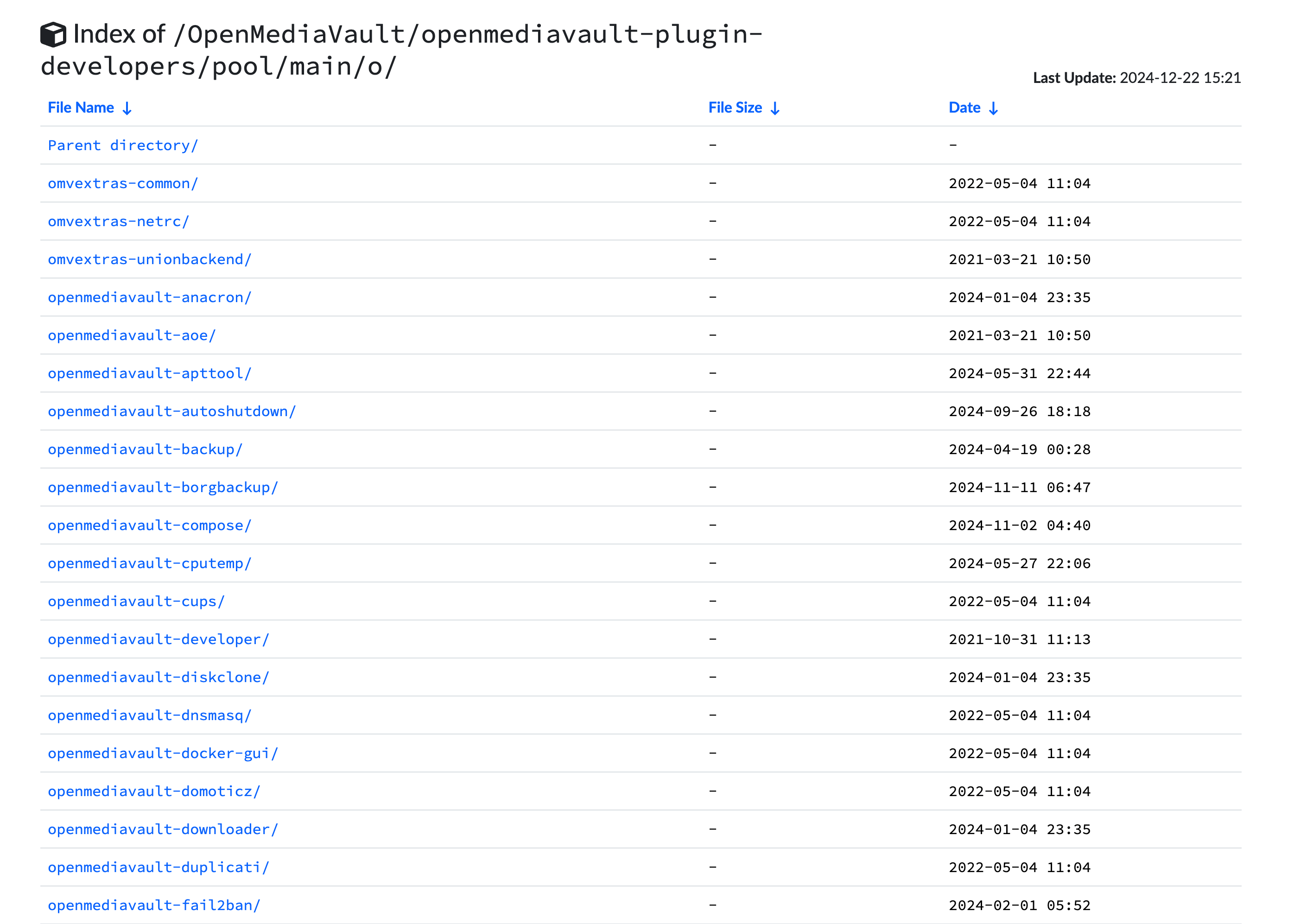The width and height of the screenshot is (1294, 924).
Task: Open the Parent directory link
Action: (123, 146)
